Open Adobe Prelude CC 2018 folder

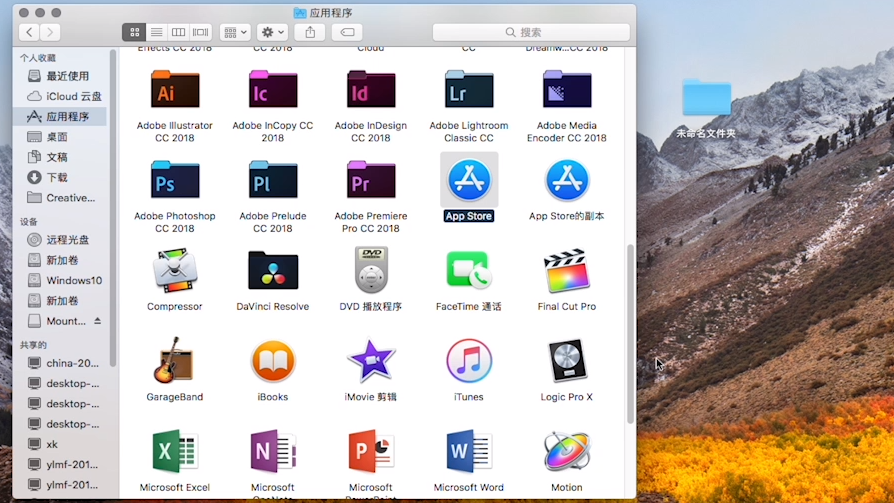(273, 180)
